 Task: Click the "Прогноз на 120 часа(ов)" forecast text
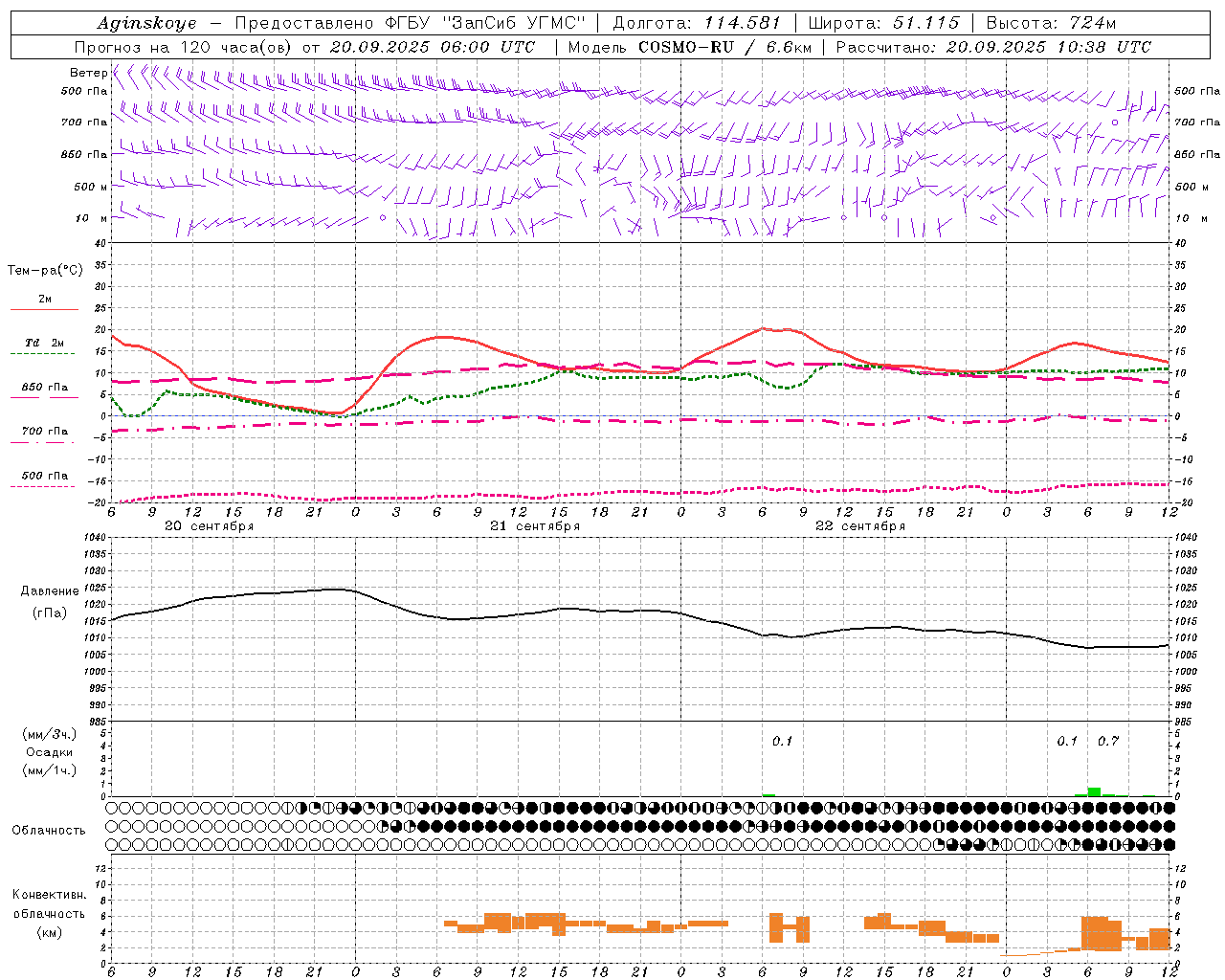(x=185, y=47)
